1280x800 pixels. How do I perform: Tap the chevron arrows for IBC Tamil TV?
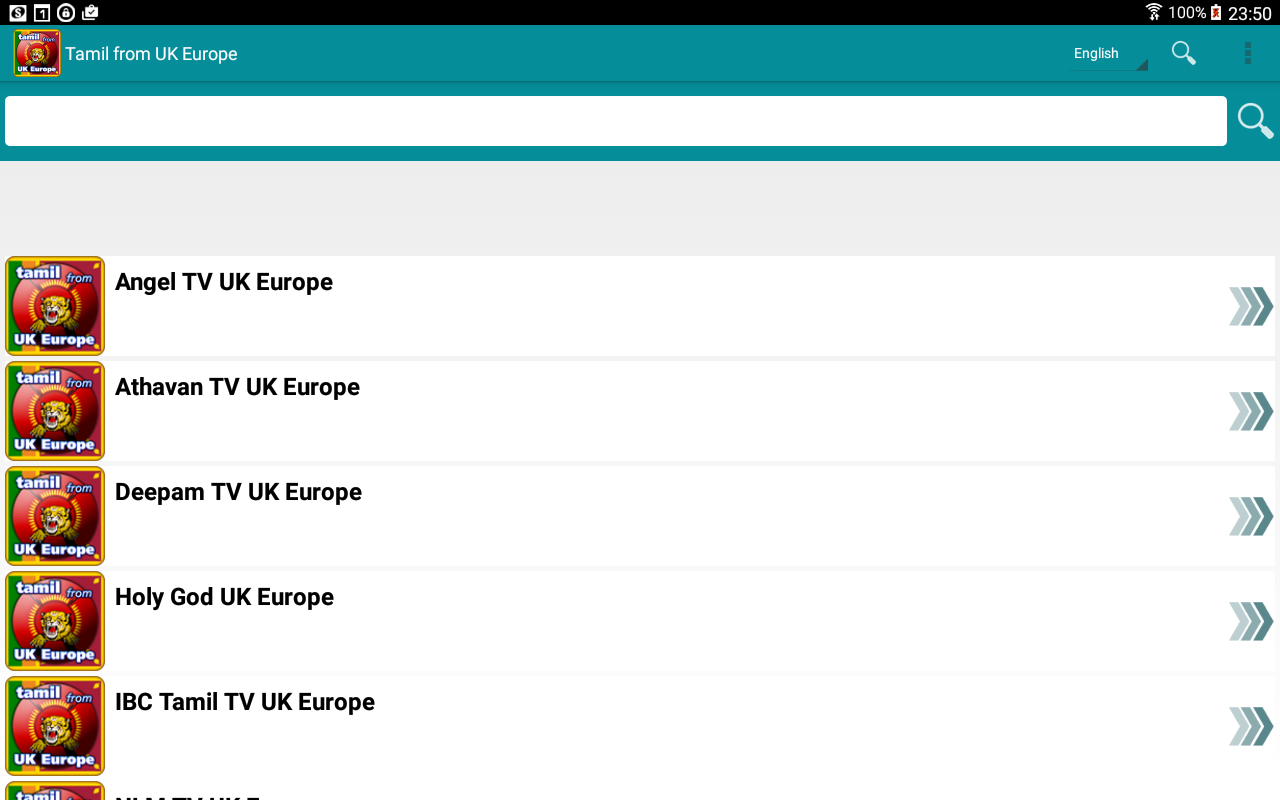[1250, 726]
